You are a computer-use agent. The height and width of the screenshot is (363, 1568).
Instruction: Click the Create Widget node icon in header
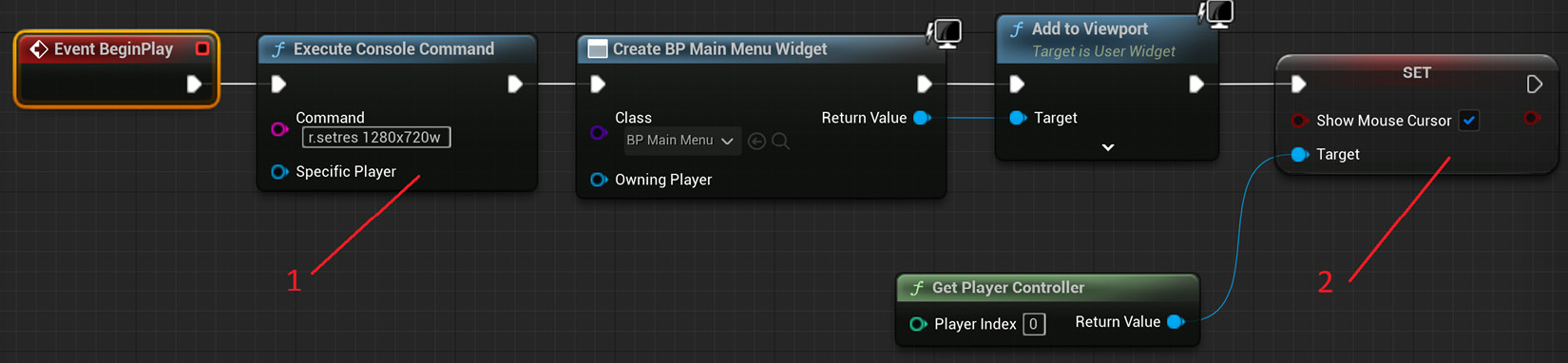tap(598, 48)
